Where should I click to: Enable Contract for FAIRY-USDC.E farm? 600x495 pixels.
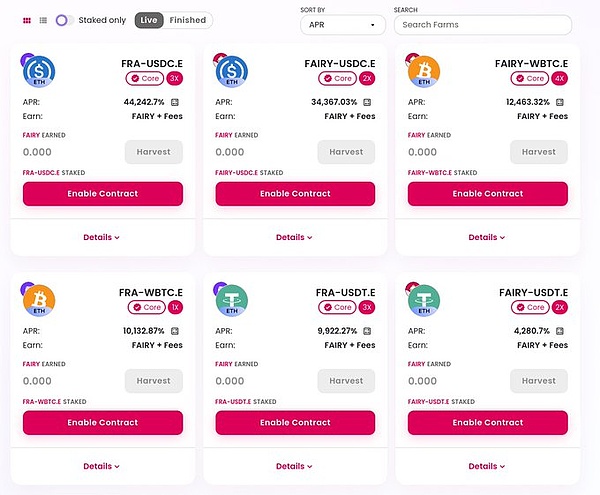pyautogui.click(x=295, y=194)
